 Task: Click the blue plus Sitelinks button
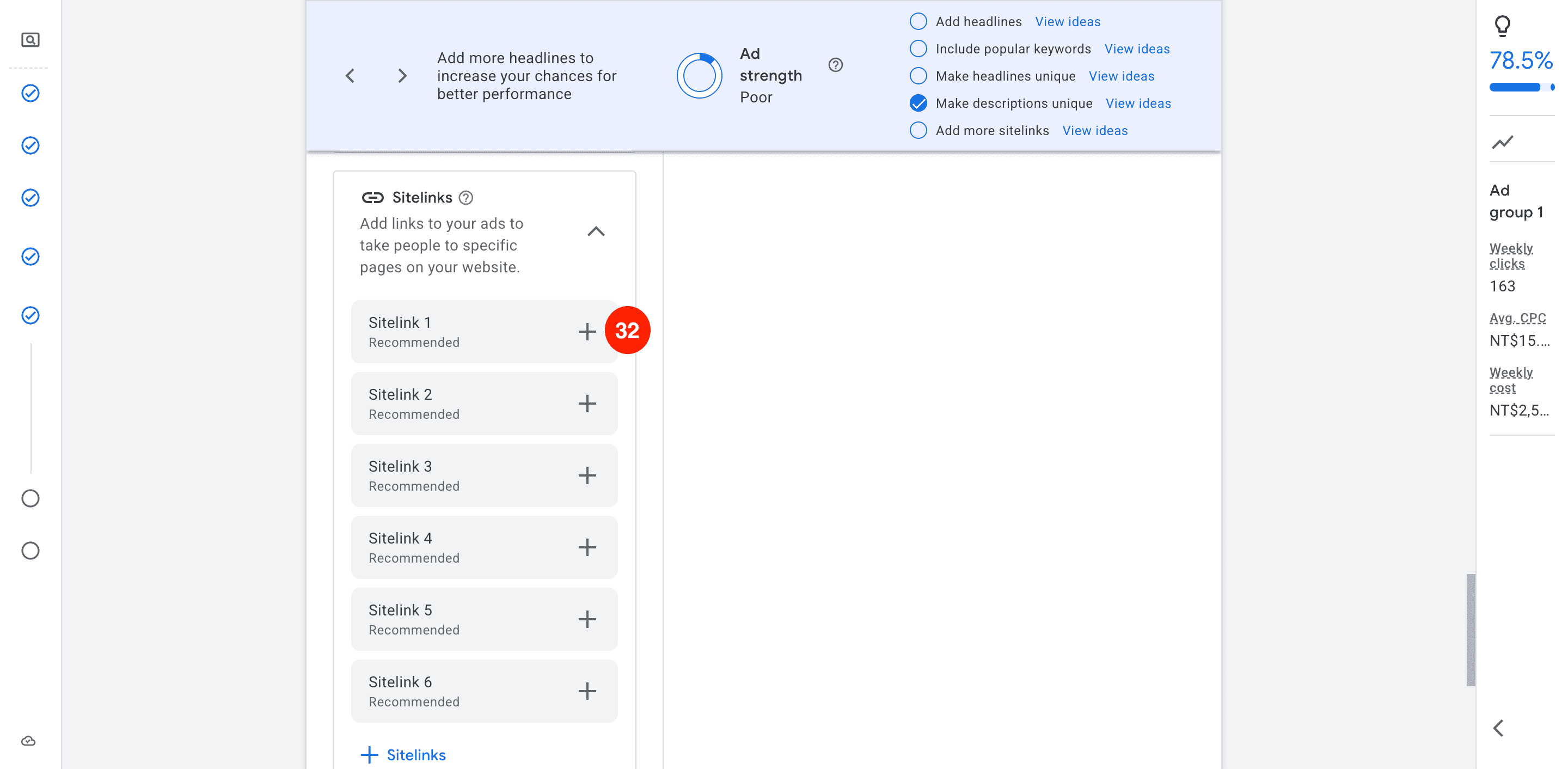point(403,755)
